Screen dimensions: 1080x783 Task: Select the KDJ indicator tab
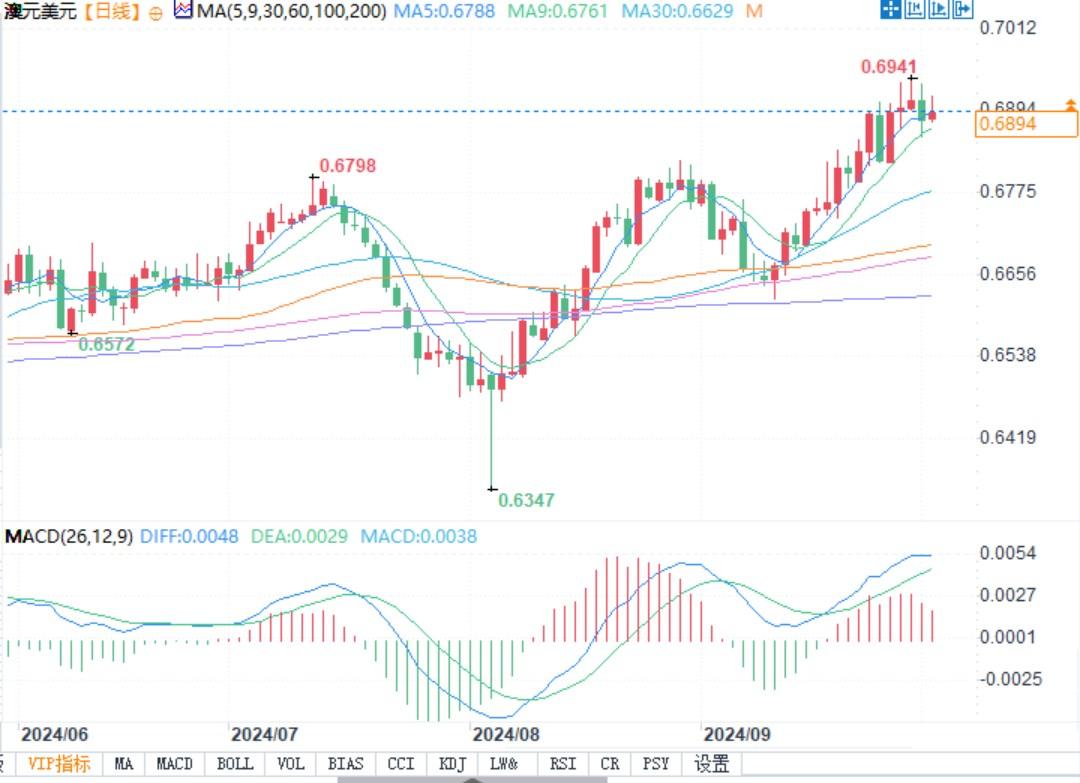point(453,764)
